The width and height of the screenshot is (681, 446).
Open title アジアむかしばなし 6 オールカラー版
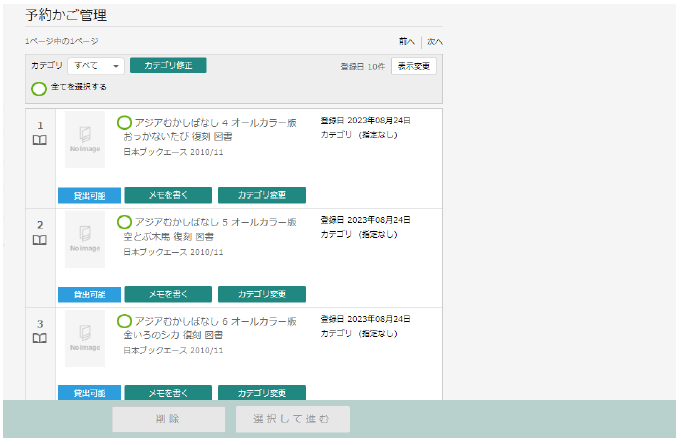215,321
